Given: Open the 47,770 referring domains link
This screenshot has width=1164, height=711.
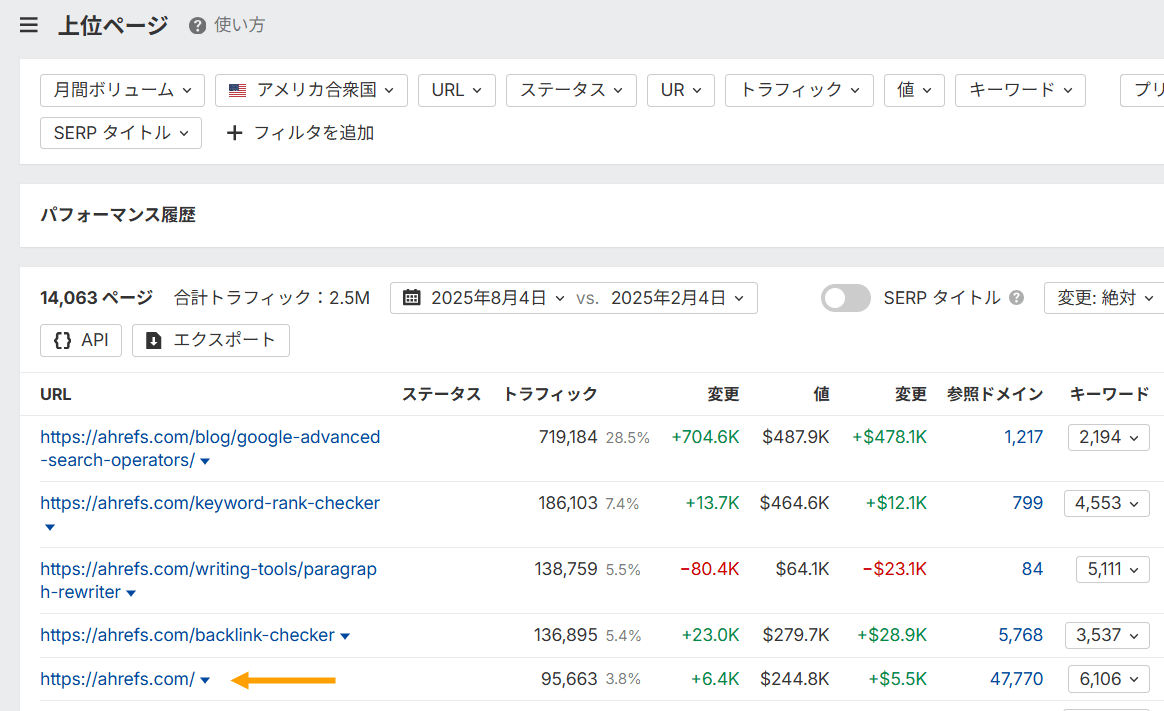Looking at the screenshot, I should 1017,679.
